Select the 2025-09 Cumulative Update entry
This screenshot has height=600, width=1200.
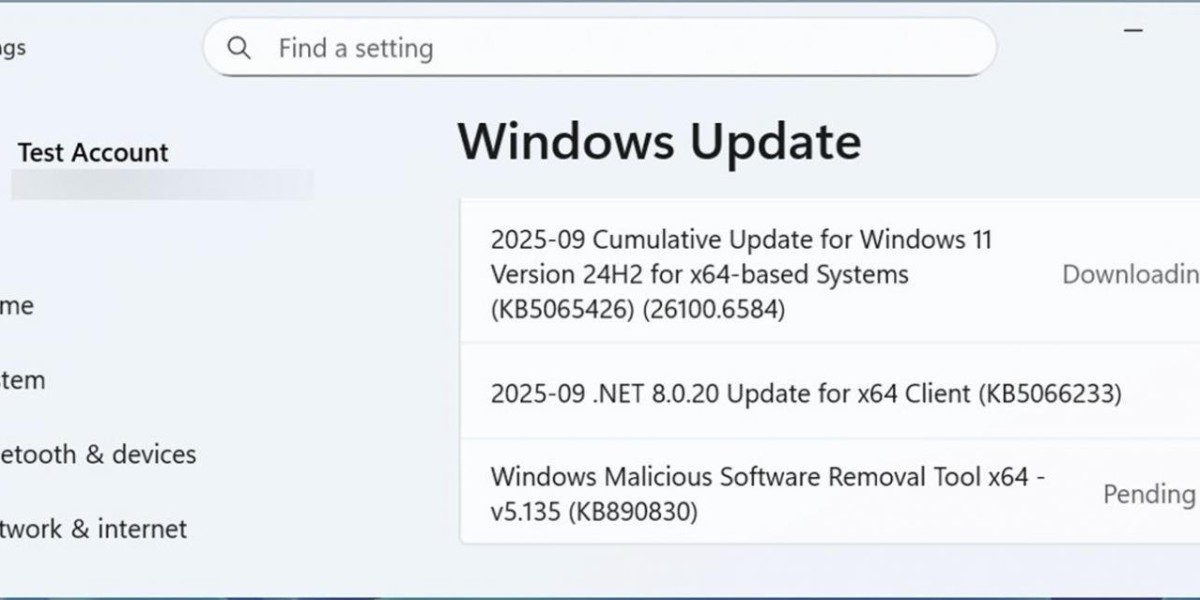pos(741,240)
